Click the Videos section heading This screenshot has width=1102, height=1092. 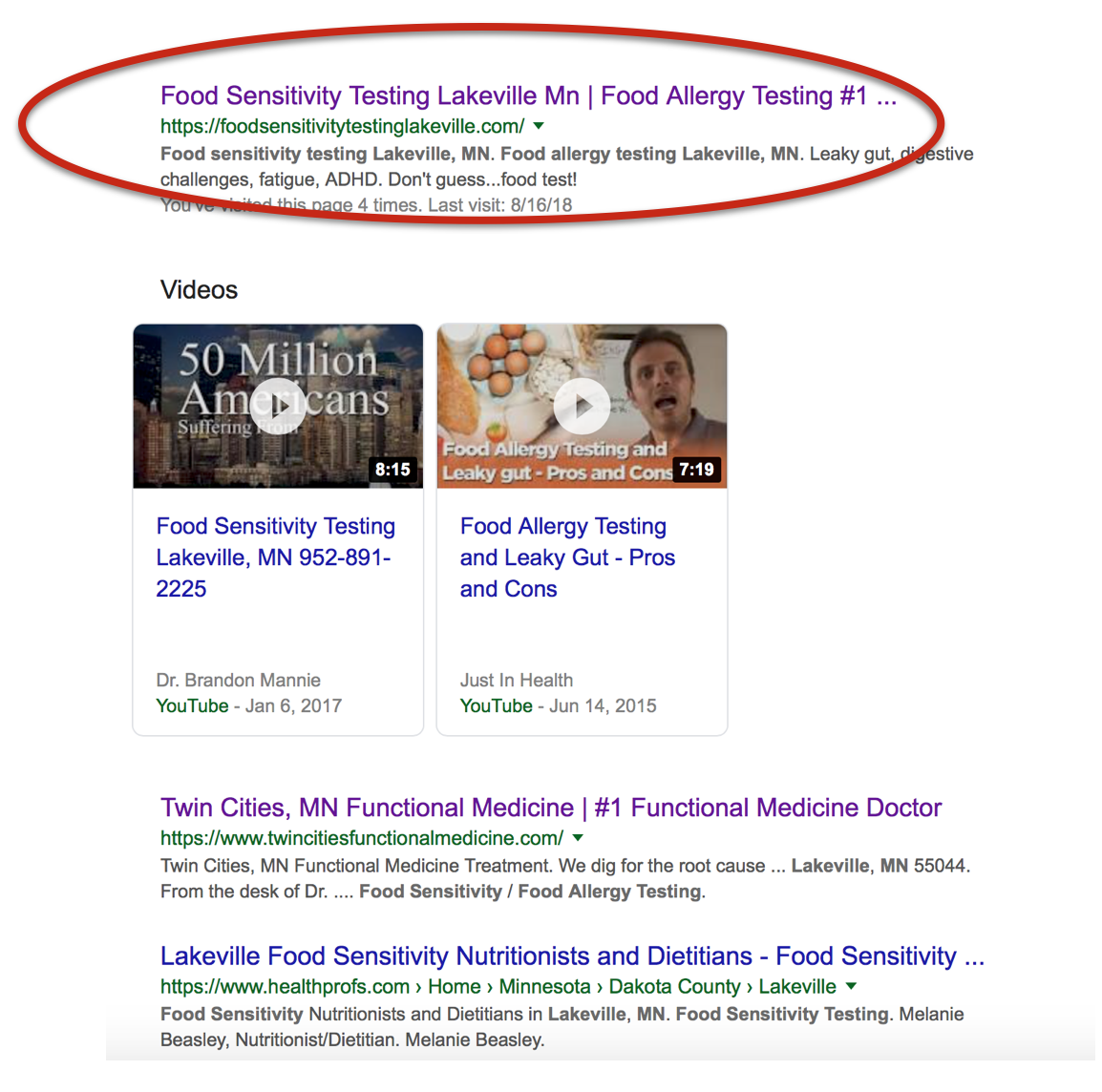pos(199,289)
